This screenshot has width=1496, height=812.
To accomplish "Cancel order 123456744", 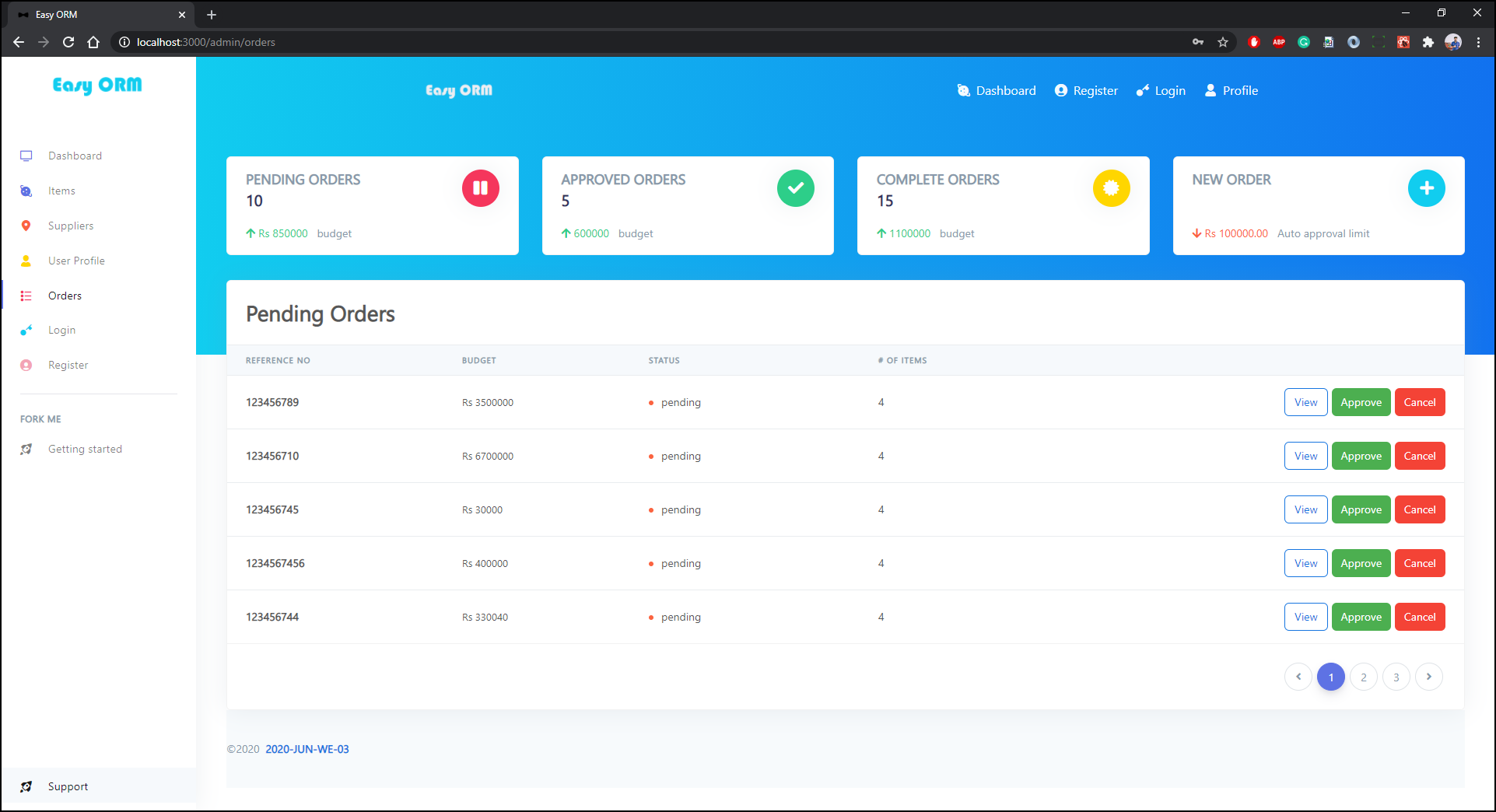I will [1419, 617].
